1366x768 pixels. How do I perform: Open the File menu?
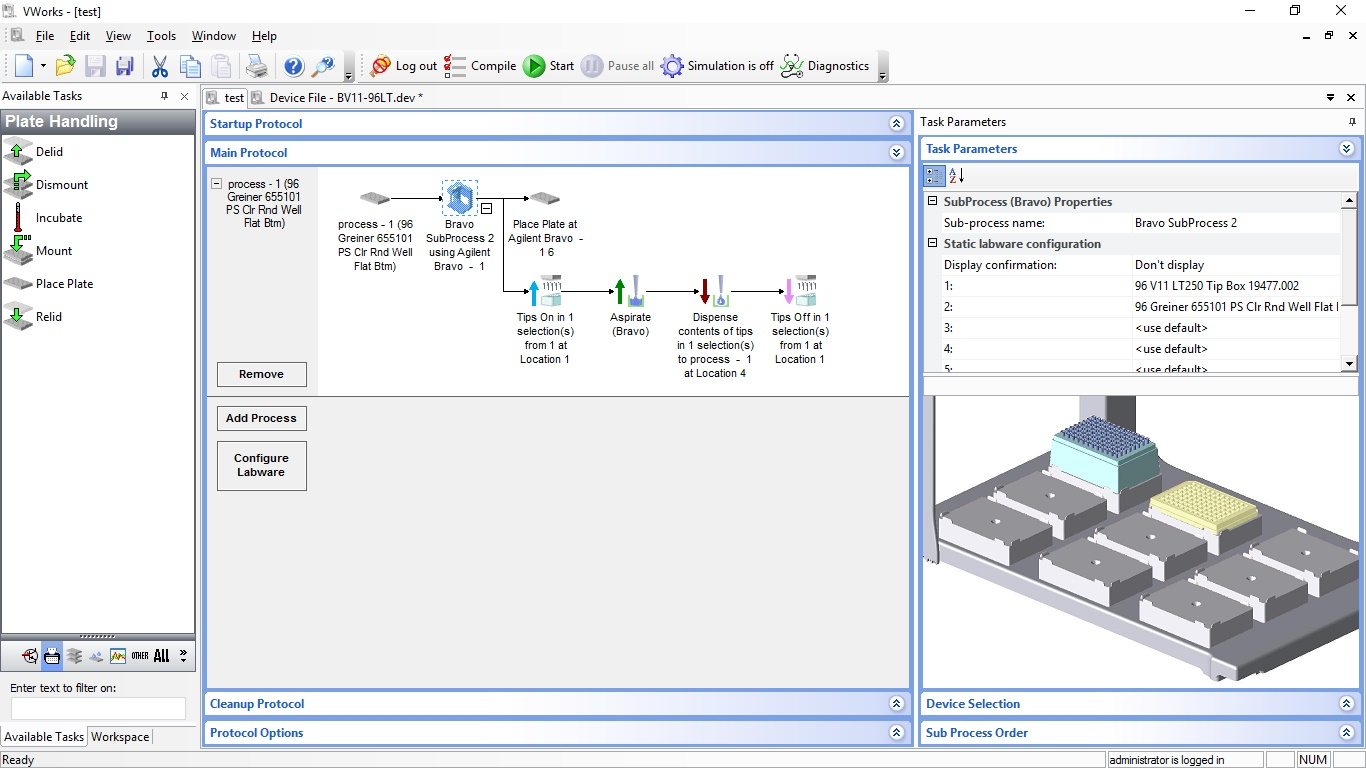click(x=45, y=36)
